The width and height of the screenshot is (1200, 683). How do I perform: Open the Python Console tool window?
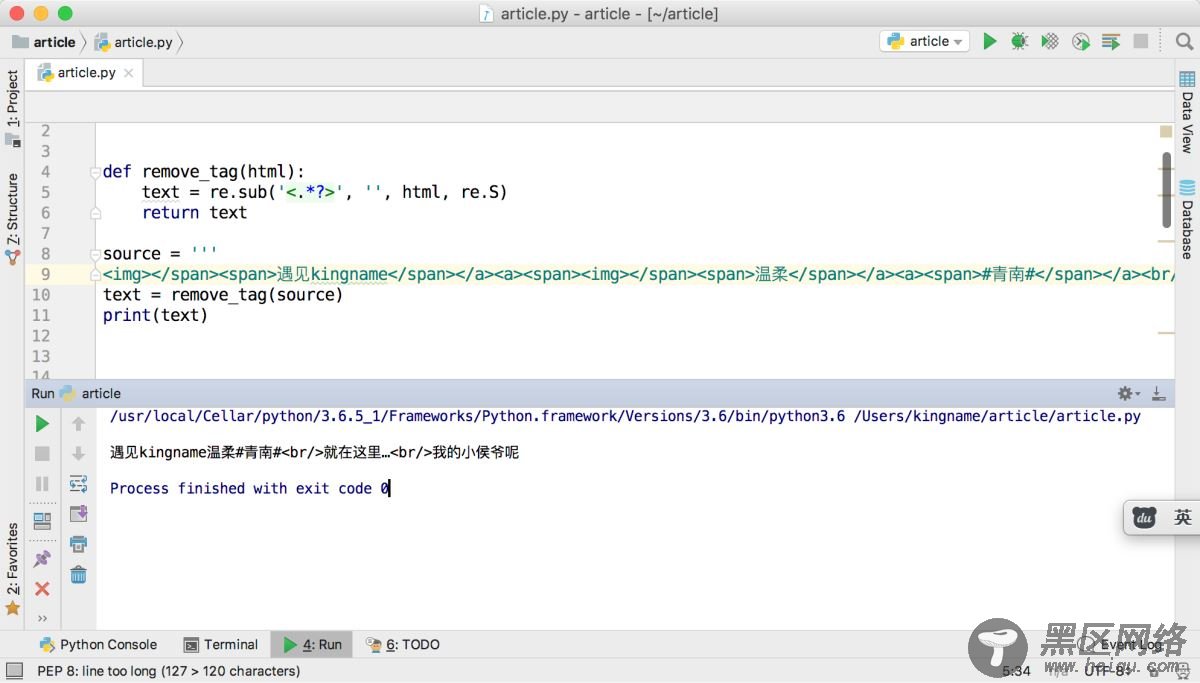click(98, 645)
